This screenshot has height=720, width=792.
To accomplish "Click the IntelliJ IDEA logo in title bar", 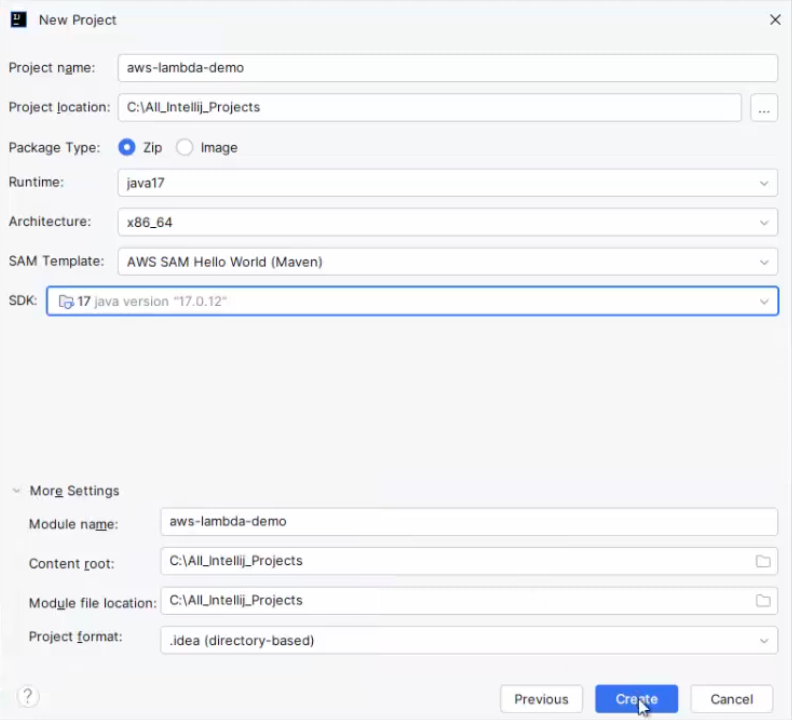I will point(19,20).
